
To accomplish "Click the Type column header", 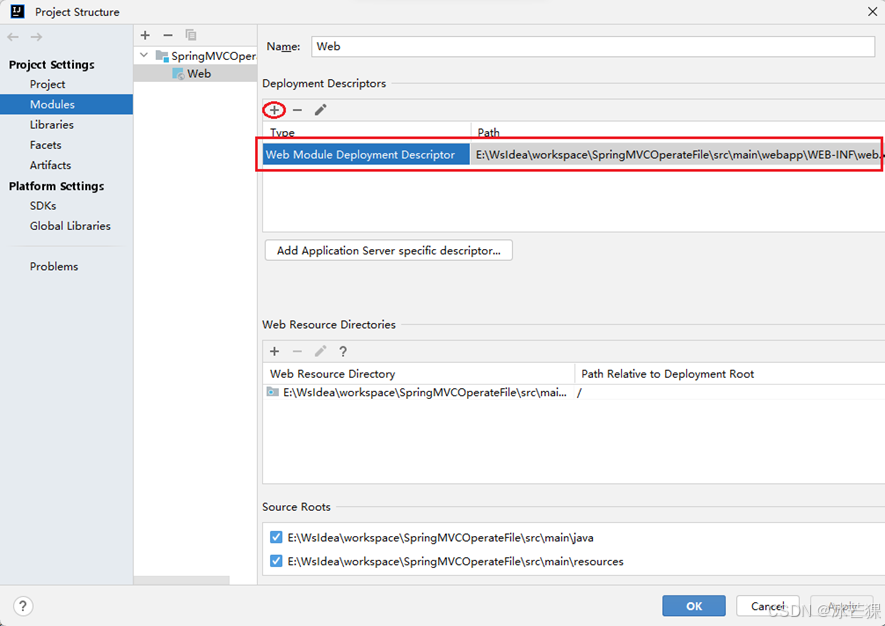I will point(367,132).
